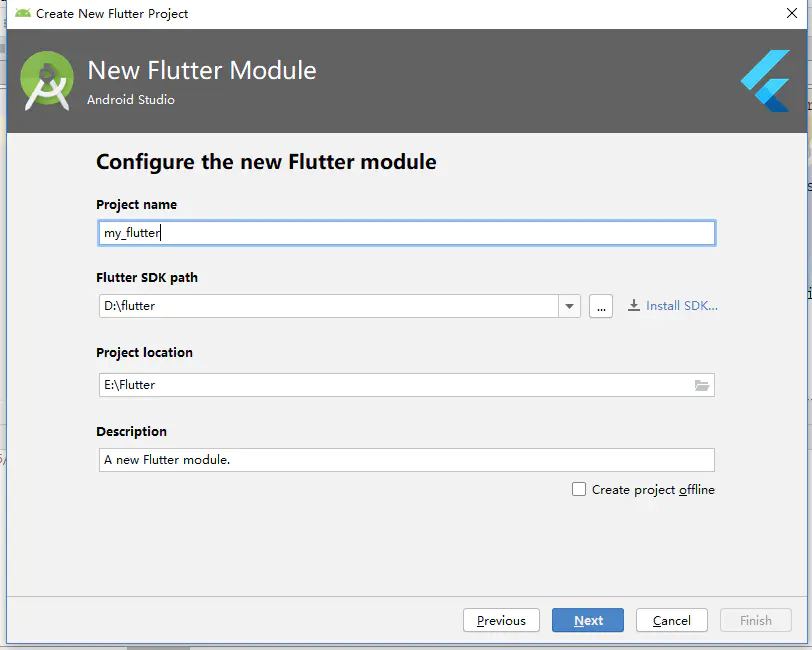Cancel the new Flutter project dialog
Viewport: 812px width, 650px height.
672,620
